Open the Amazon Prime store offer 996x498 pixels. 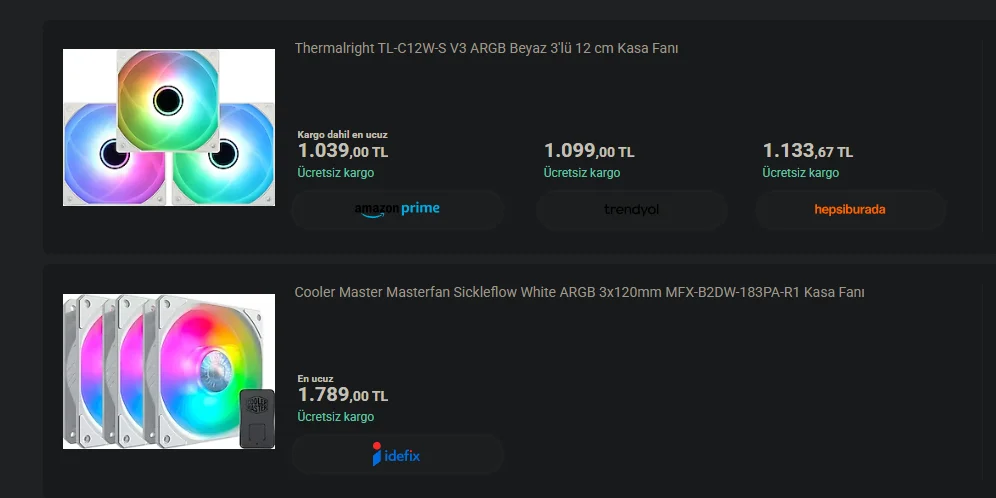(397, 209)
